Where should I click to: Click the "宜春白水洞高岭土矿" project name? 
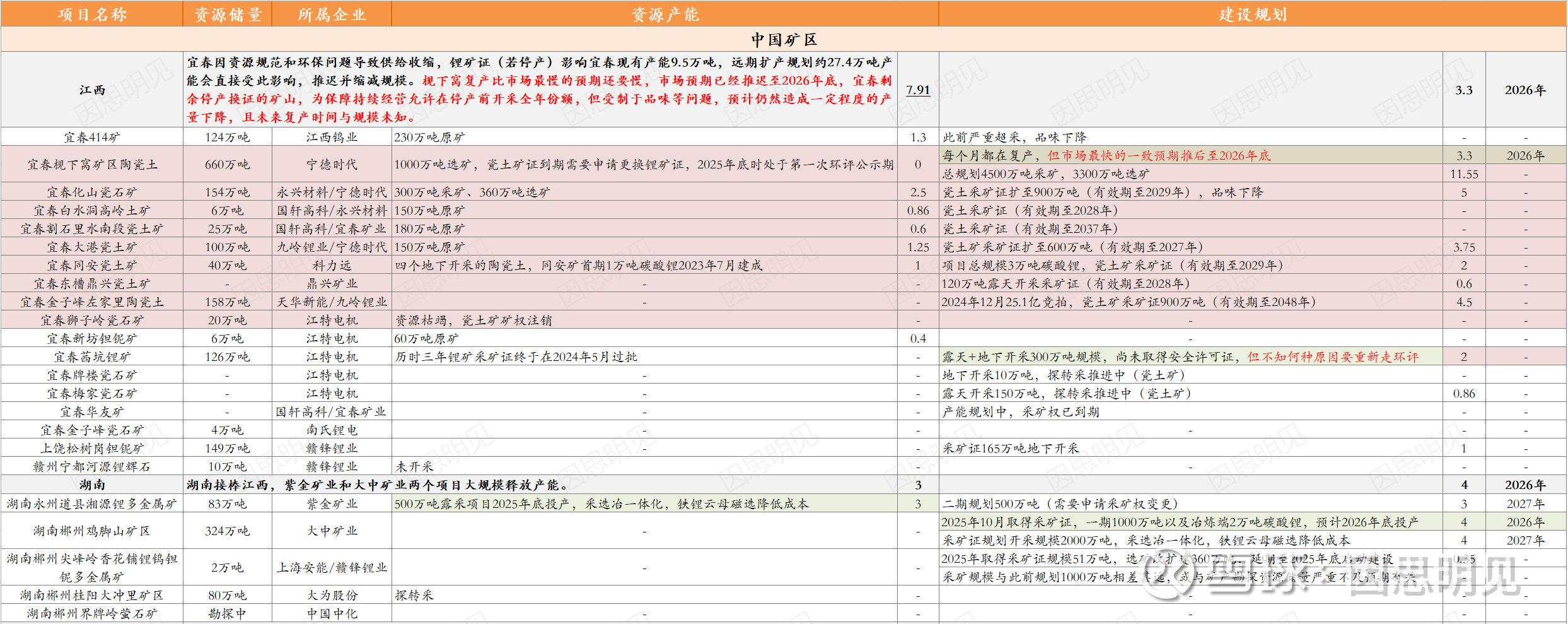pos(92,210)
